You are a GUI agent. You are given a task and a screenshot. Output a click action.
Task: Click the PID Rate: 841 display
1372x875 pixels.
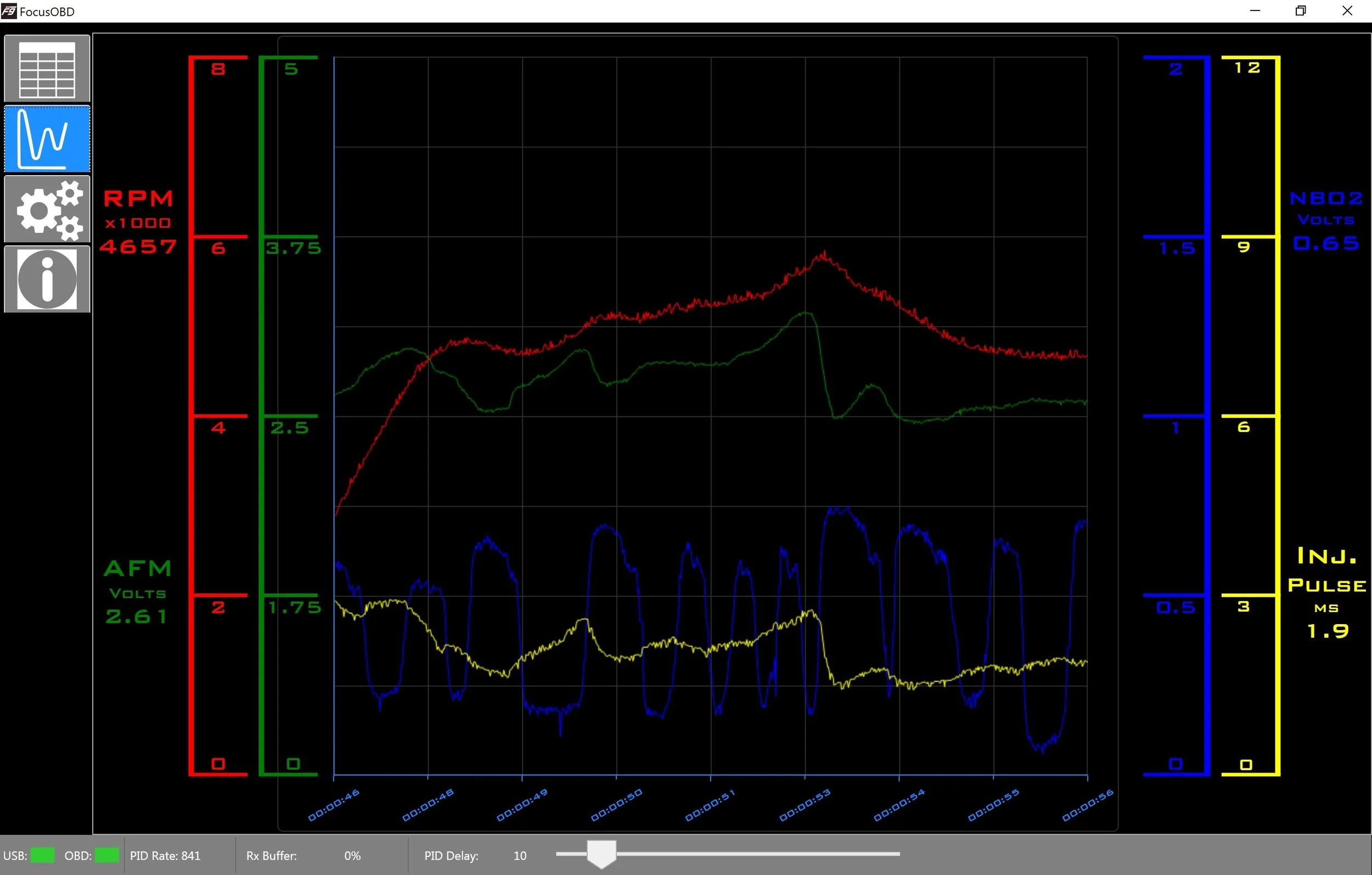point(165,855)
